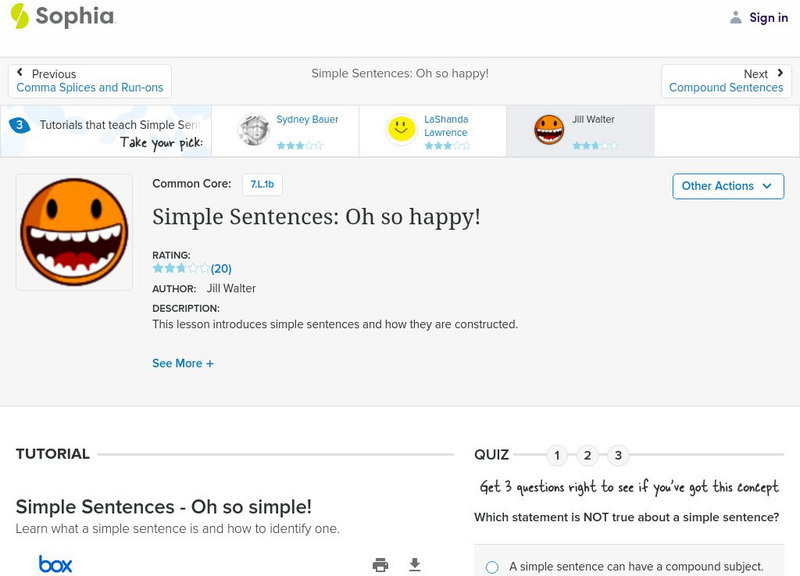
Task: Select the LaShanda Lawrence tutorial tab
Action: tap(432, 131)
